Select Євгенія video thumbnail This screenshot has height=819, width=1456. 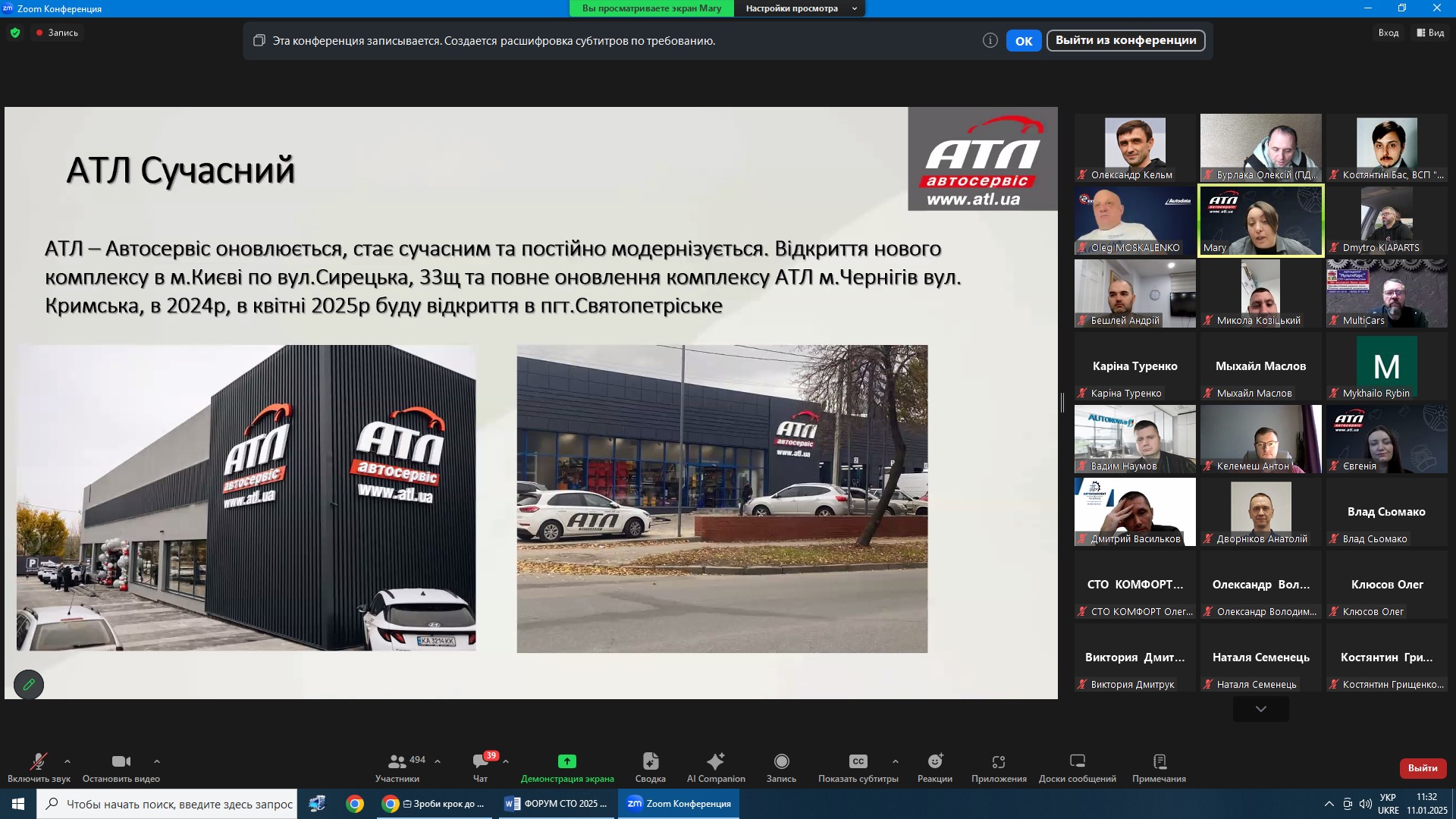point(1386,439)
